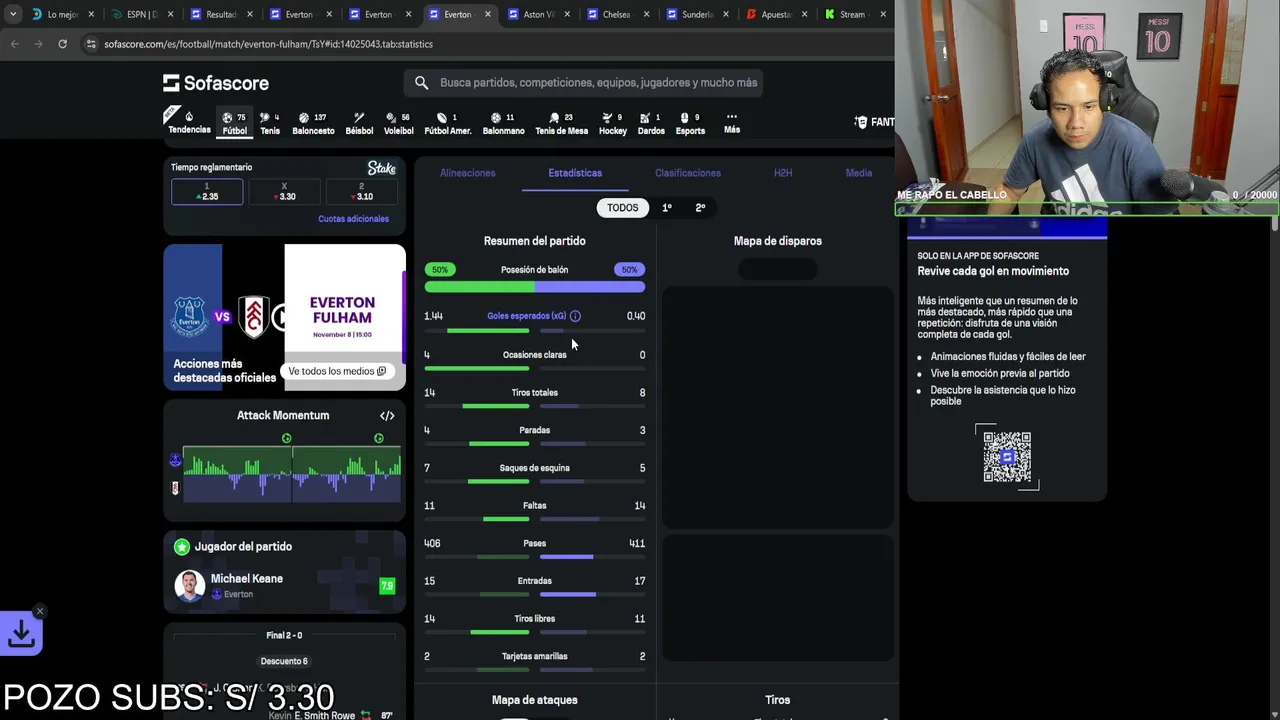
Task: Pick draw odds 3.30
Action: [x=285, y=192]
